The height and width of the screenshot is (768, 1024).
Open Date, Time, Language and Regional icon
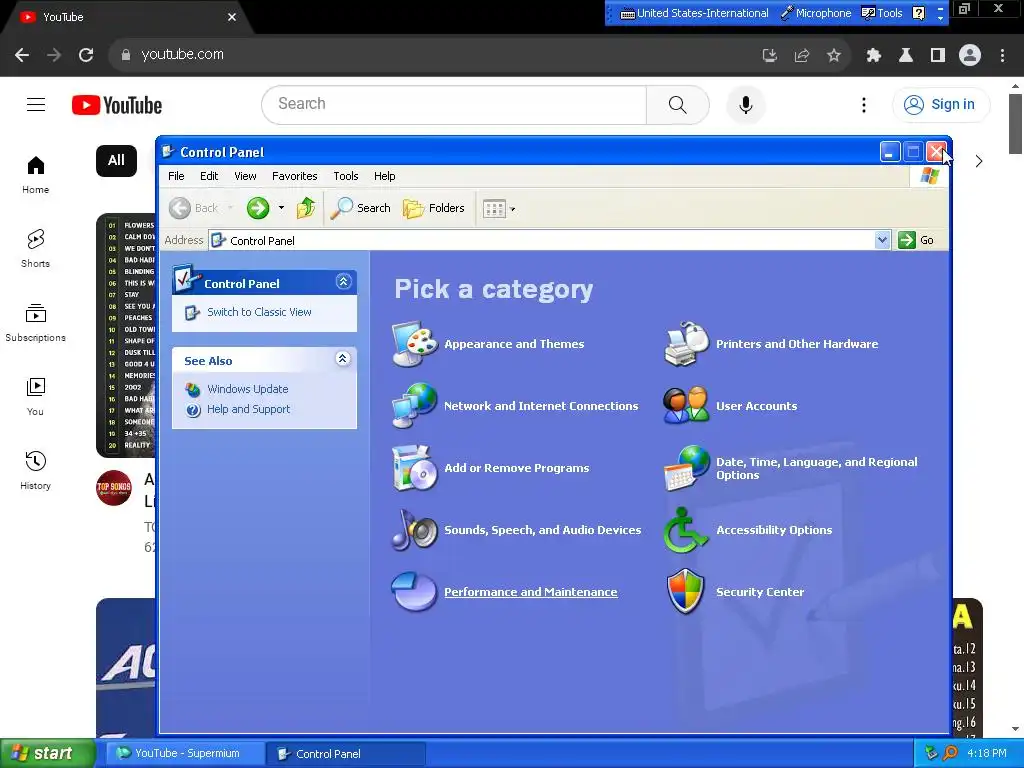coord(686,468)
